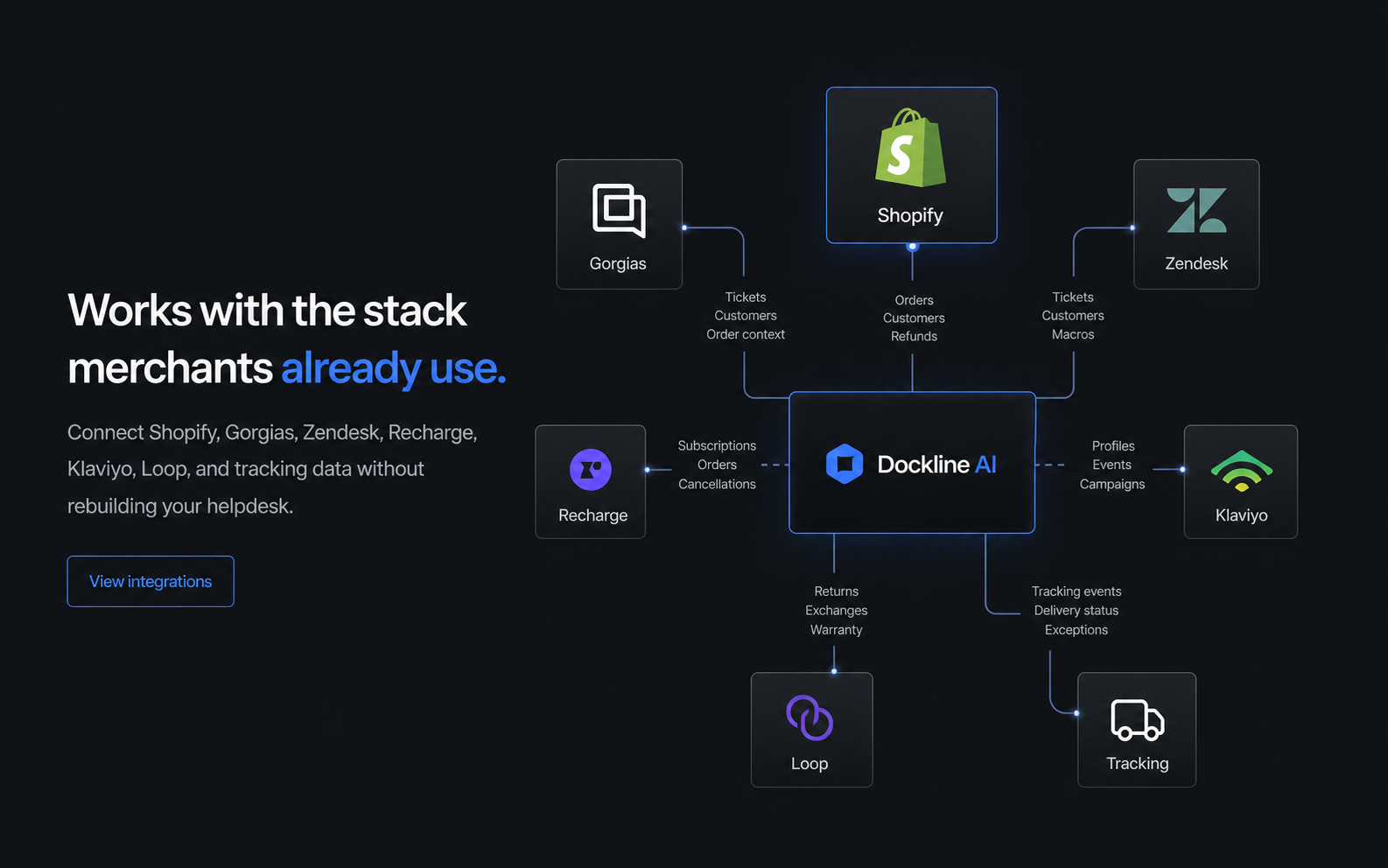The image size is (1388, 868).
Task: Click the Gorgias chat bubble icon
Action: pos(619,210)
